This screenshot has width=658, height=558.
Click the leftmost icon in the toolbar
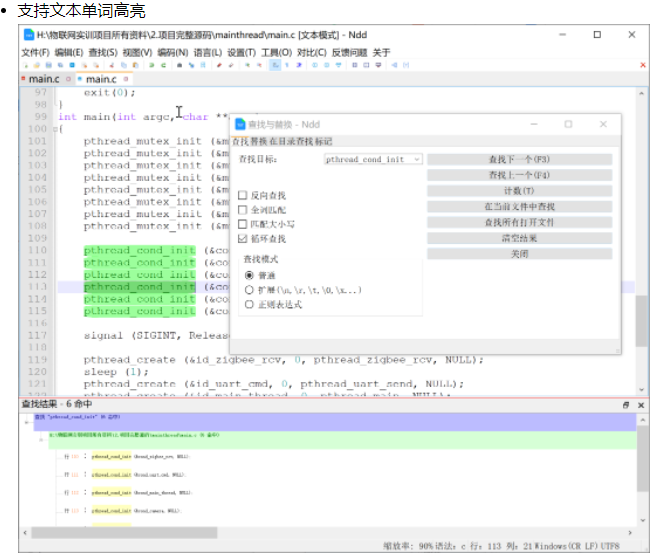point(26,65)
